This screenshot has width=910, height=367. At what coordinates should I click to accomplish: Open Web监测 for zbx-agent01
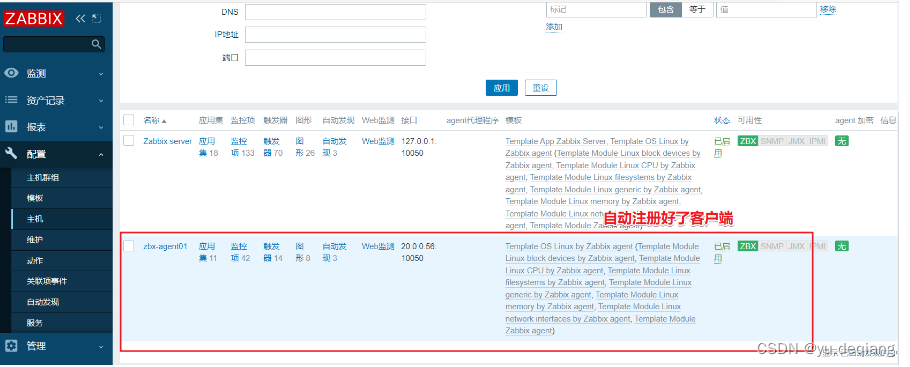click(378, 246)
